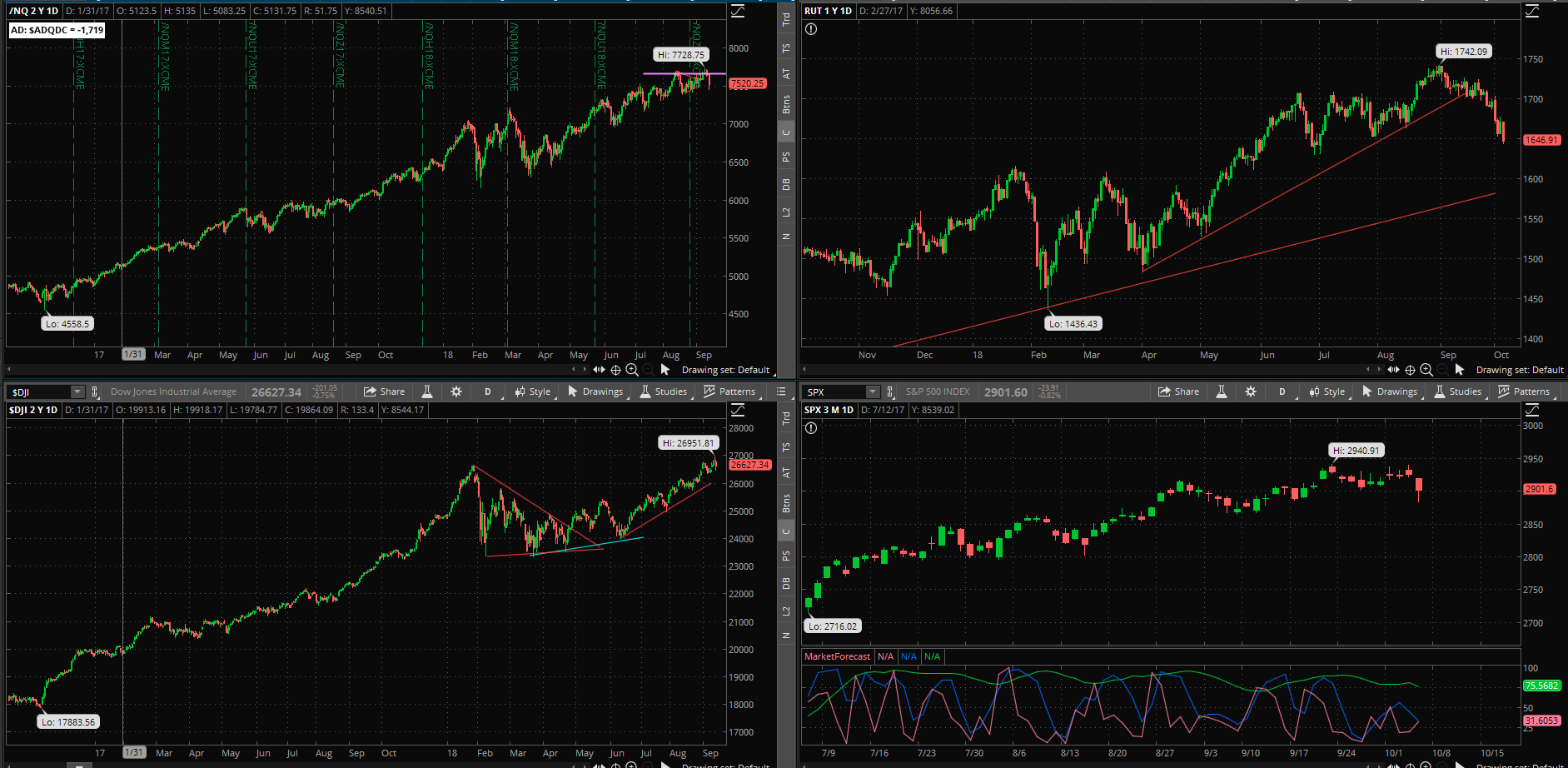
Task: Click the Share label in the $DJI toolbar
Action: (x=392, y=391)
